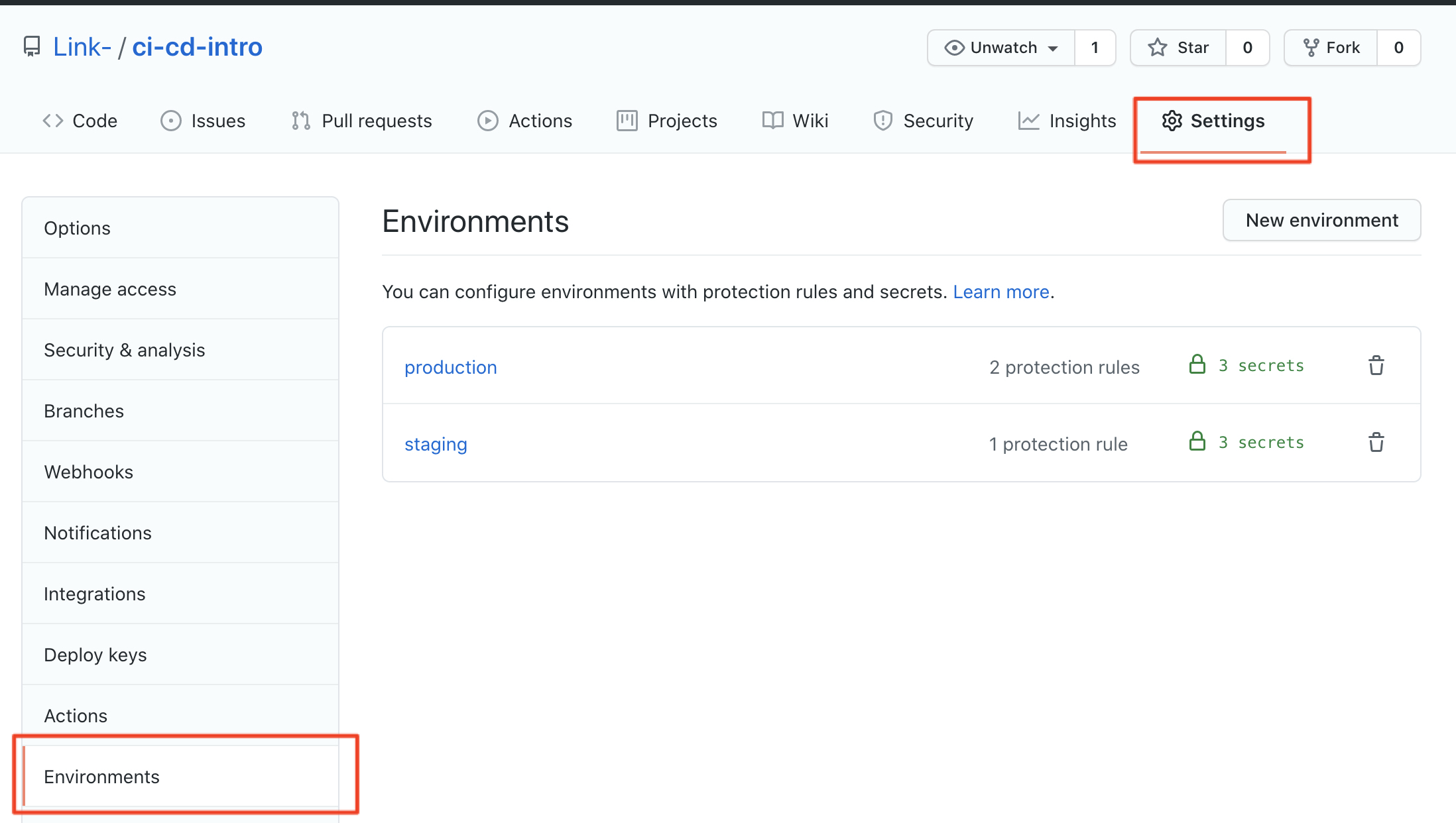
Task: Click the Actions play icon in the top navigation
Action: click(487, 121)
